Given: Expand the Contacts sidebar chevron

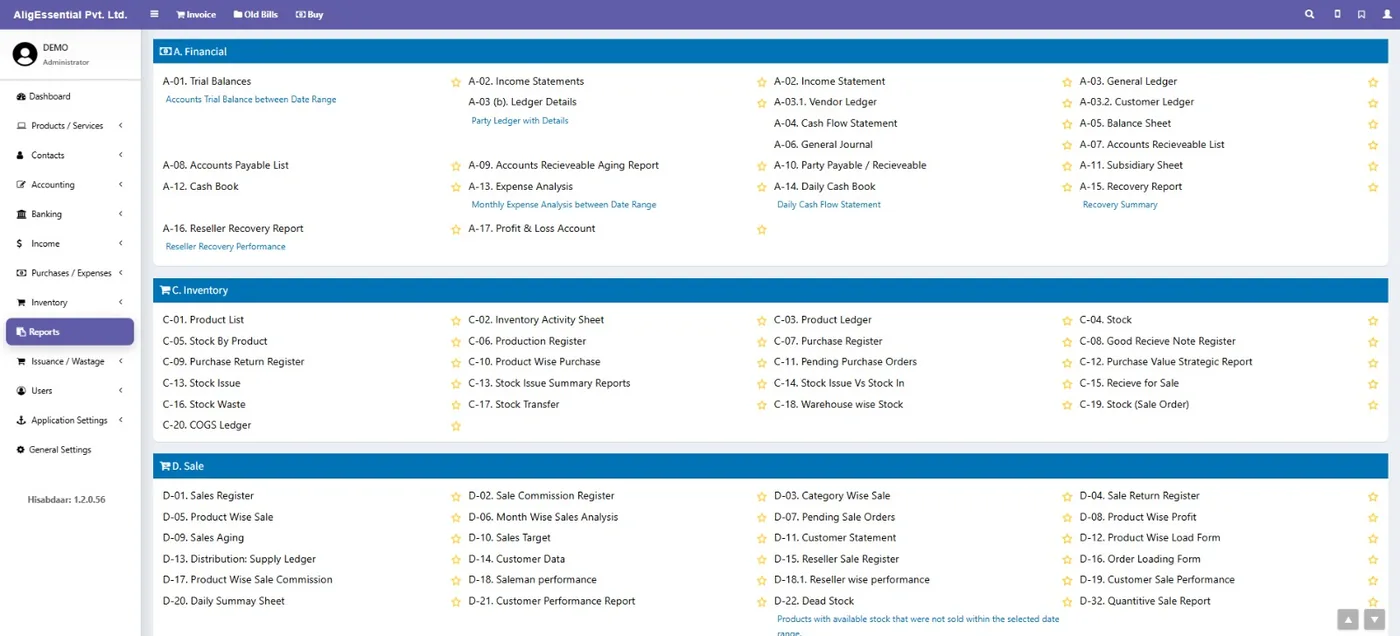Looking at the screenshot, I should 120,155.
